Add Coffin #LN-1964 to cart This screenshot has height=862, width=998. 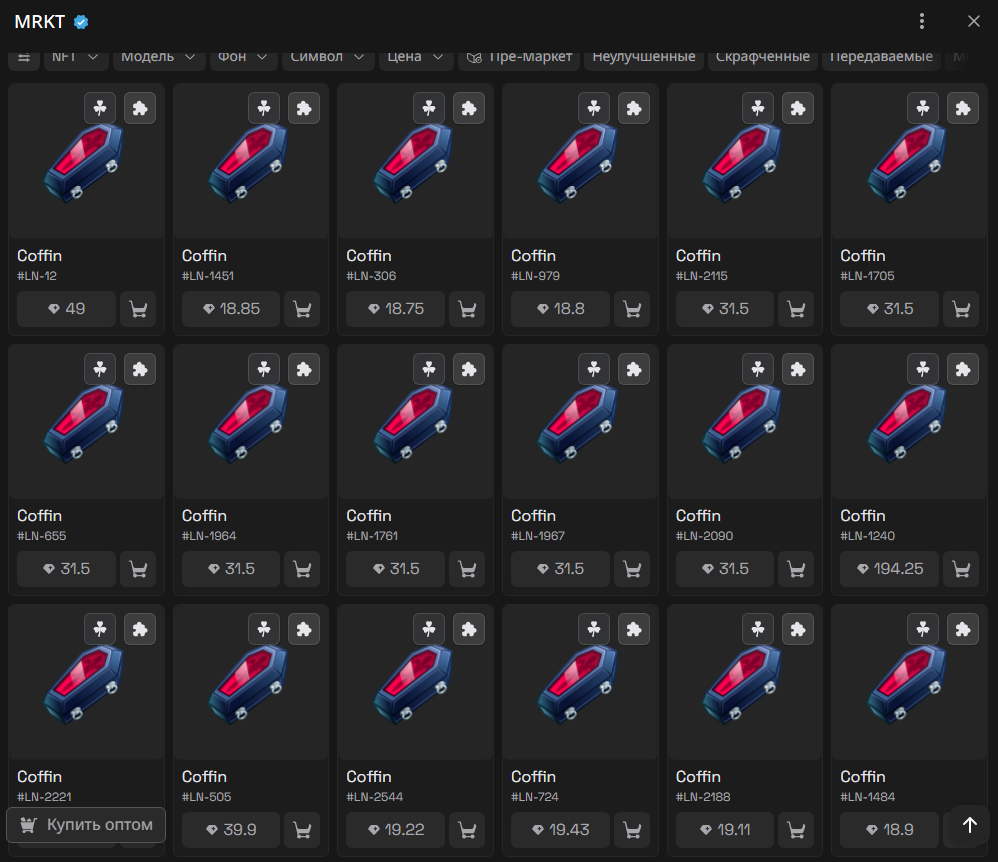pos(302,569)
